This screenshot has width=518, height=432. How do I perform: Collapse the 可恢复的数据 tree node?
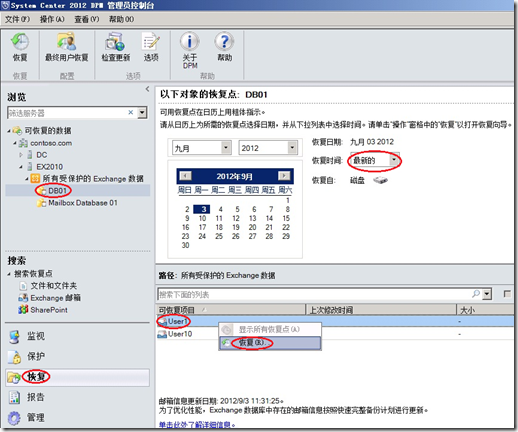click(9, 131)
